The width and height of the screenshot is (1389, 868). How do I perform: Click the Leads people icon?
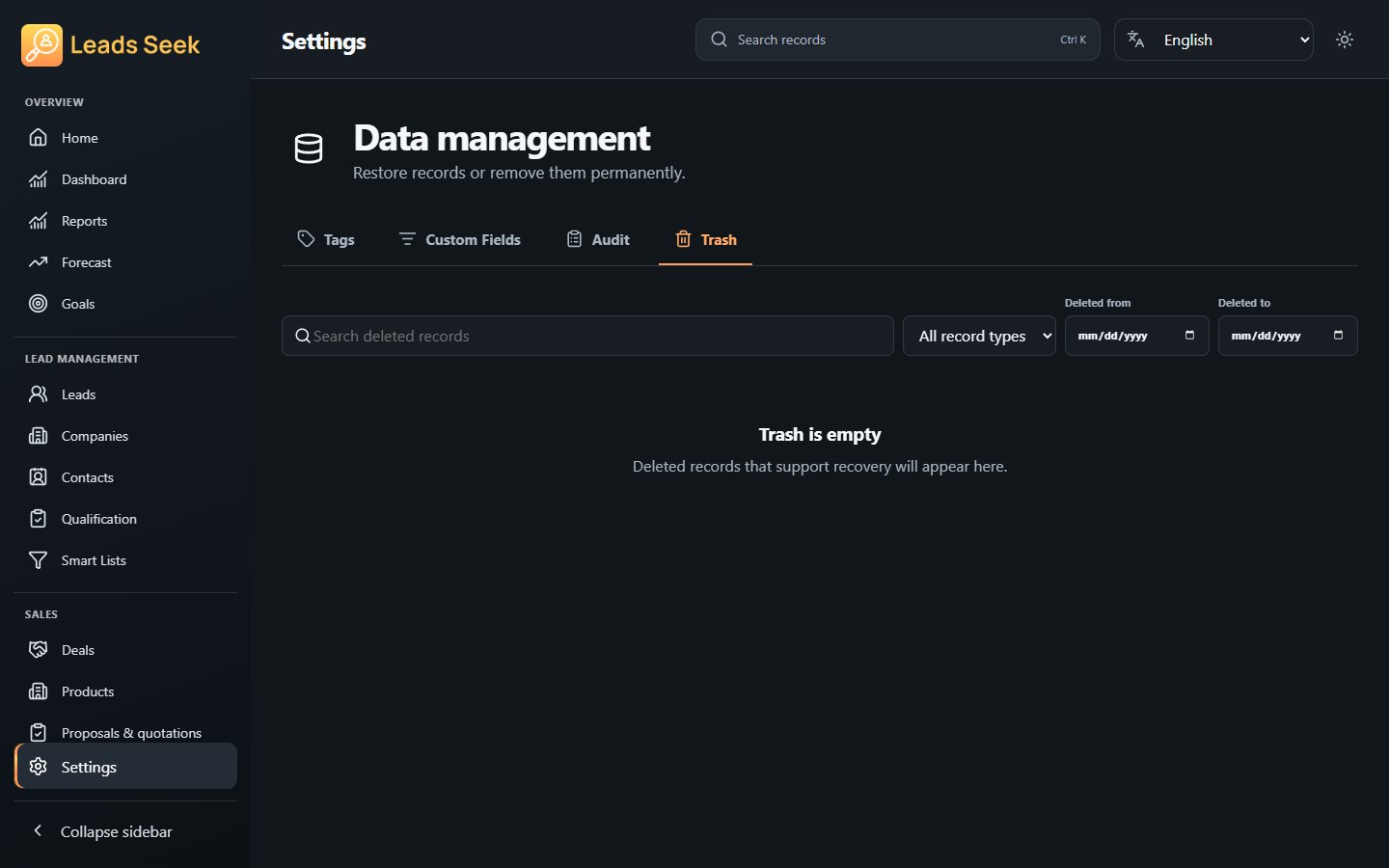(38, 394)
